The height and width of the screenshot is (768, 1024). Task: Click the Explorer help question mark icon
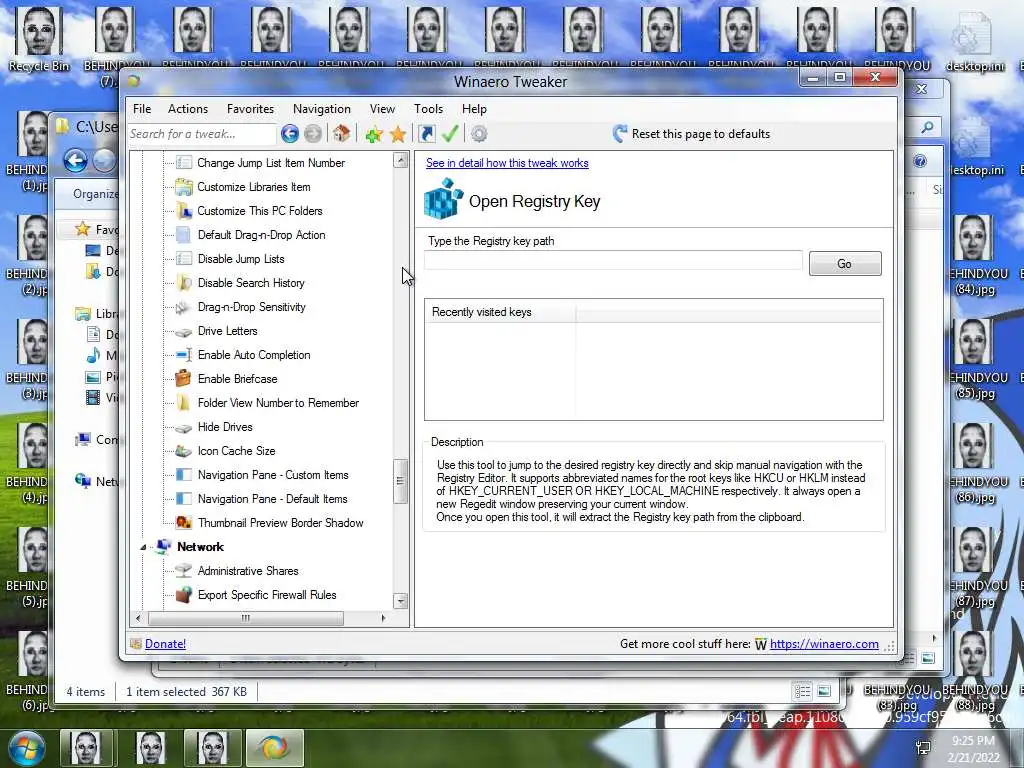(x=920, y=161)
